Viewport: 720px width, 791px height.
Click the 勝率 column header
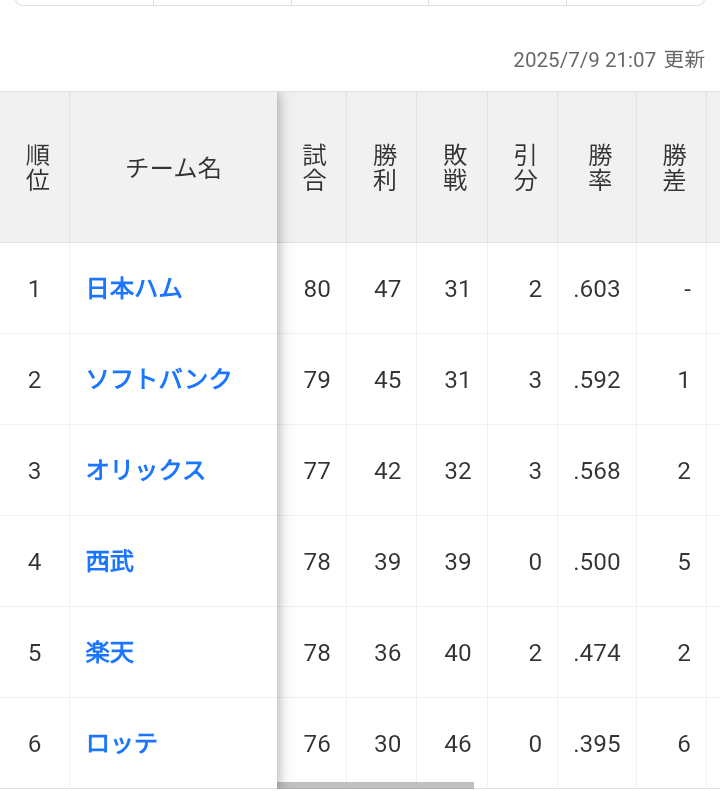(x=597, y=167)
